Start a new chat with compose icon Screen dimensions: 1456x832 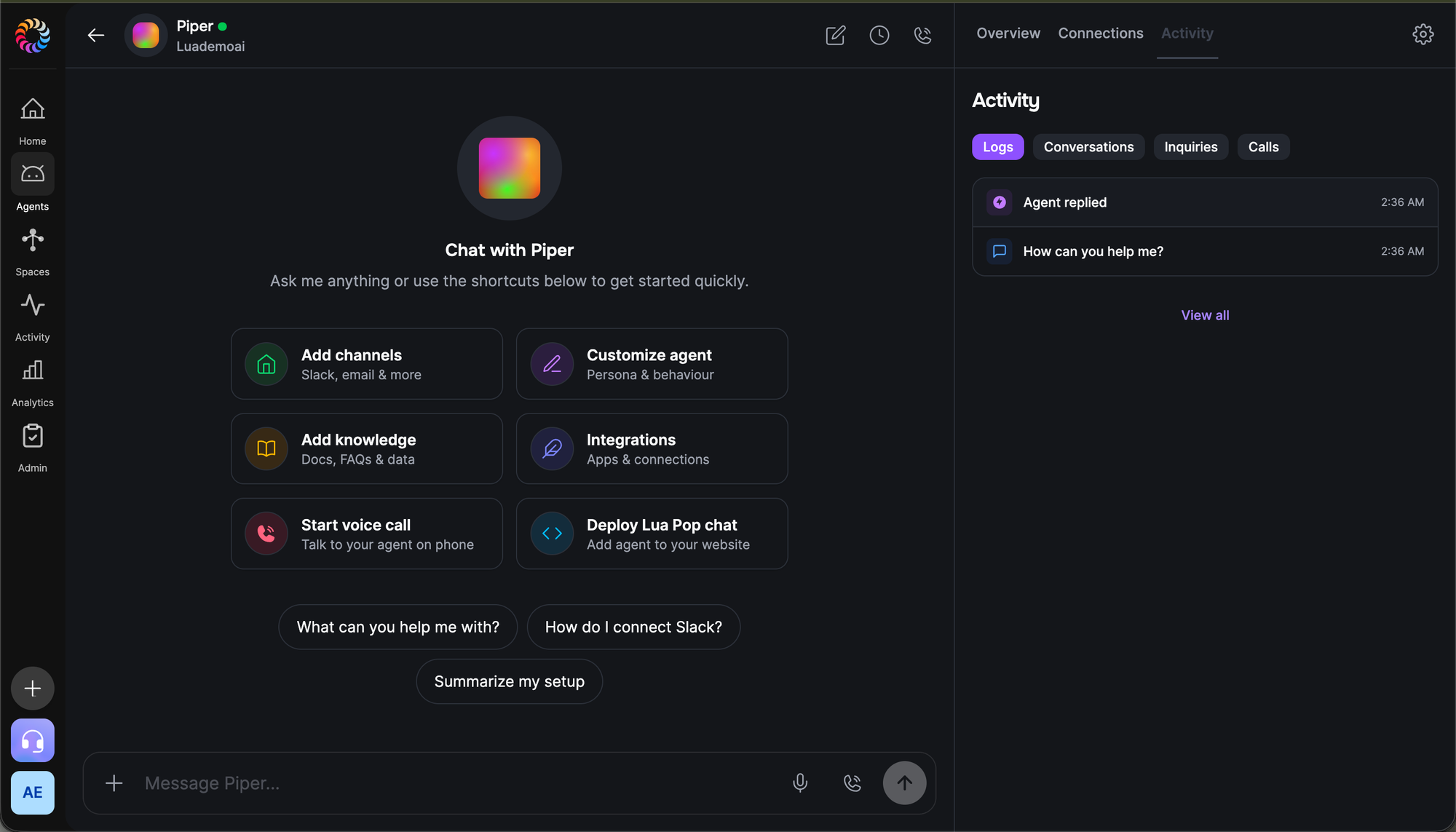[x=836, y=35]
